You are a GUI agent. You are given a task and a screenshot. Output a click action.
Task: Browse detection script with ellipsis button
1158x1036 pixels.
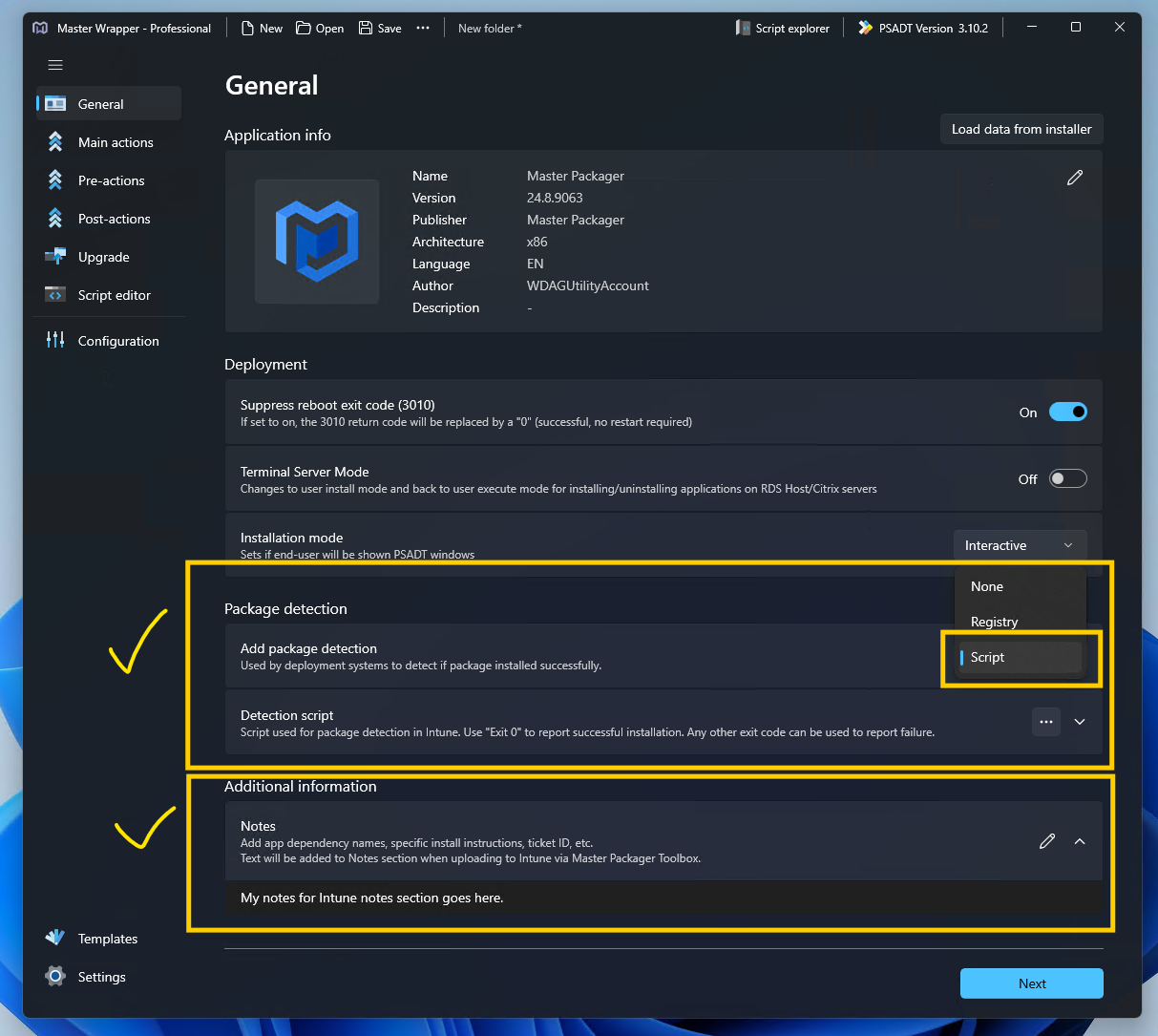(x=1046, y=722)
